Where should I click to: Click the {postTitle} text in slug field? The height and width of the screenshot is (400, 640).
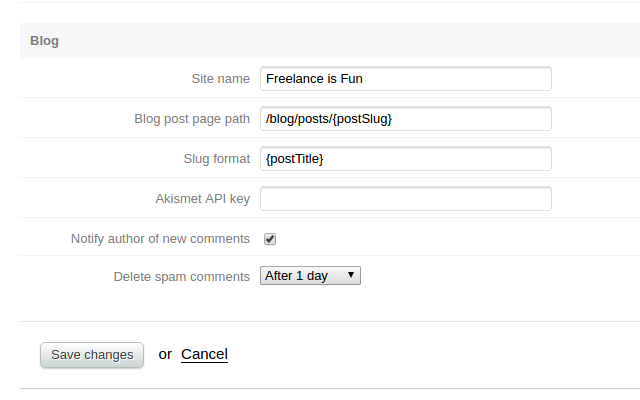pos(295,159)
